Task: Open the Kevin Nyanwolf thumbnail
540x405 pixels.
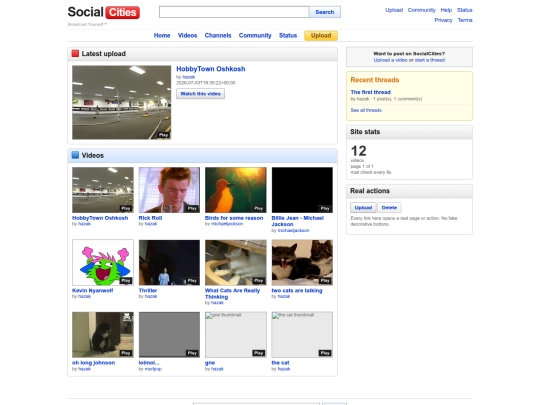Action: [x=103, y=262]
